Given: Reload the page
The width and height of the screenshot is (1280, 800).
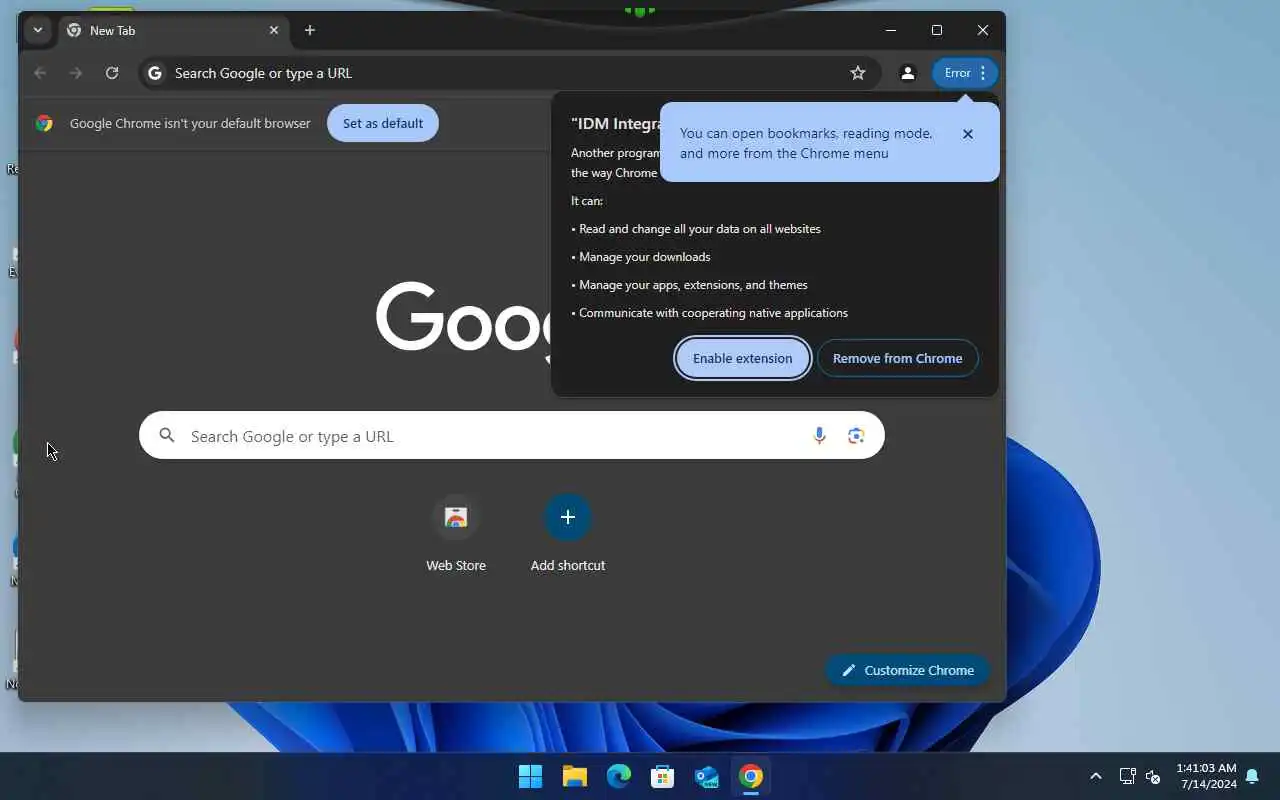Looking at the screenshot, I should tap(112, 73).
